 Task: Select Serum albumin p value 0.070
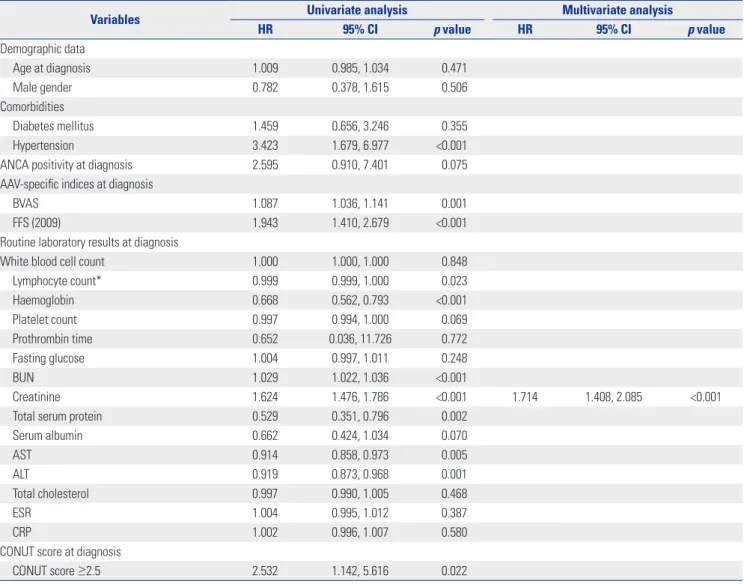454,436
